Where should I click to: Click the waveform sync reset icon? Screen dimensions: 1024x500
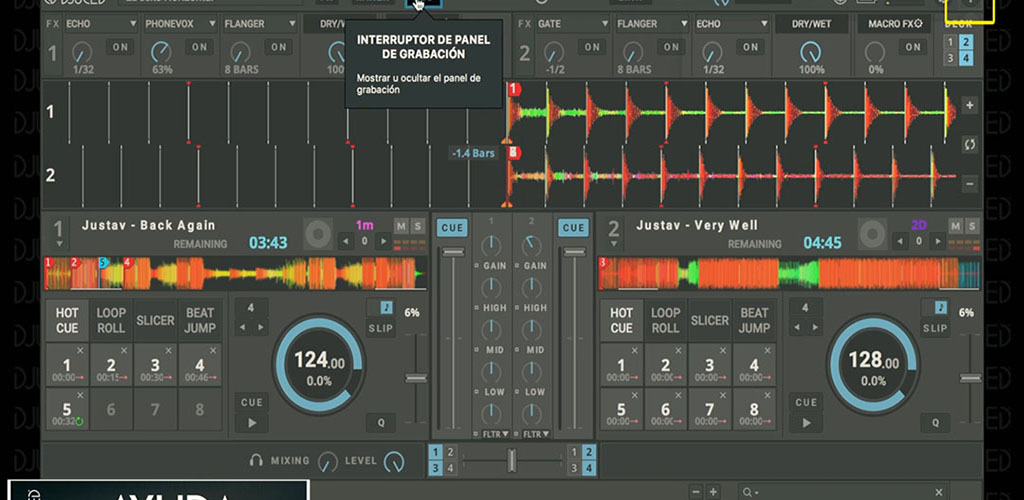click(x=969, y=145)
